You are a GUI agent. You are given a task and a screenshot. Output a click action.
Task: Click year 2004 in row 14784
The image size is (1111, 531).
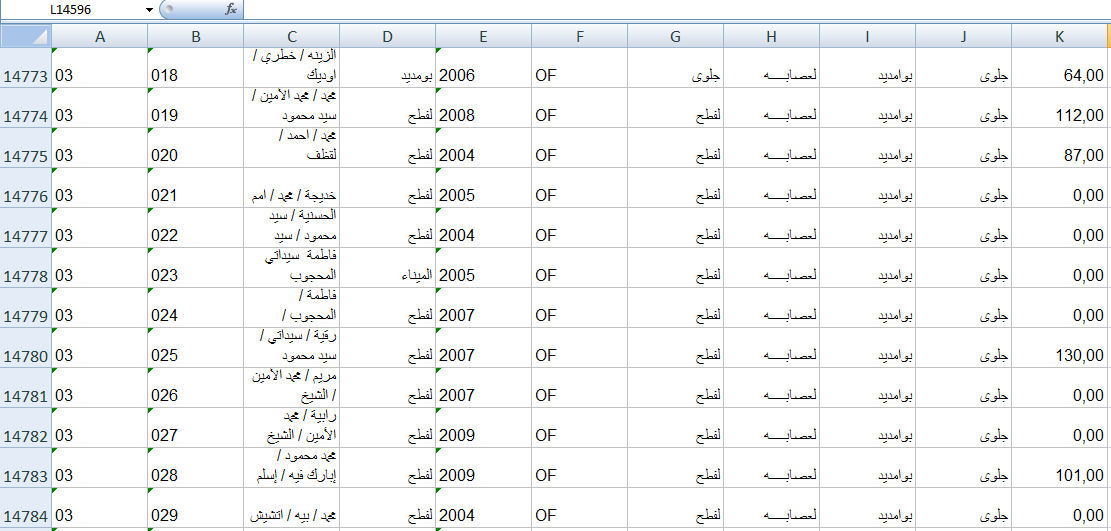tap(483, 507)
